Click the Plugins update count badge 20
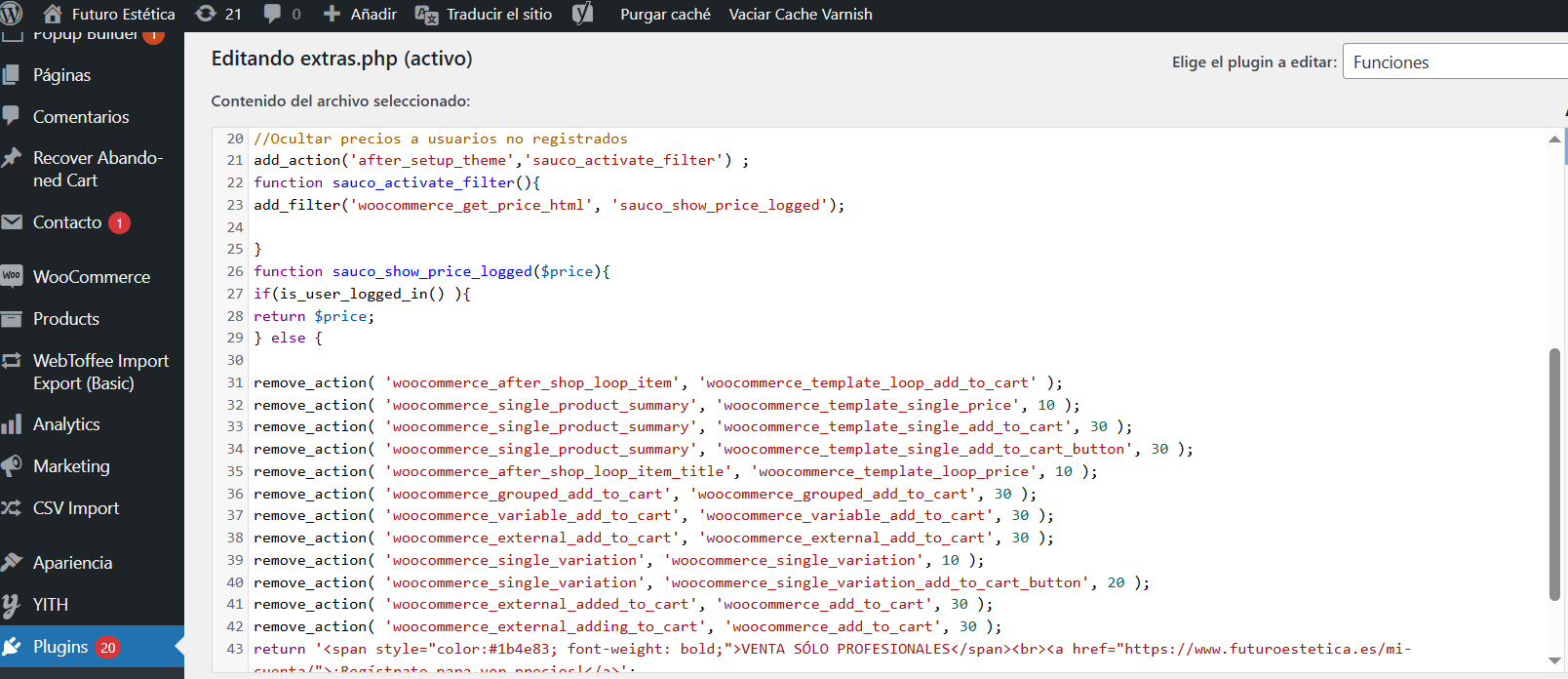The width and height of the screenshot is (1568, 679). tap(107, 647)
